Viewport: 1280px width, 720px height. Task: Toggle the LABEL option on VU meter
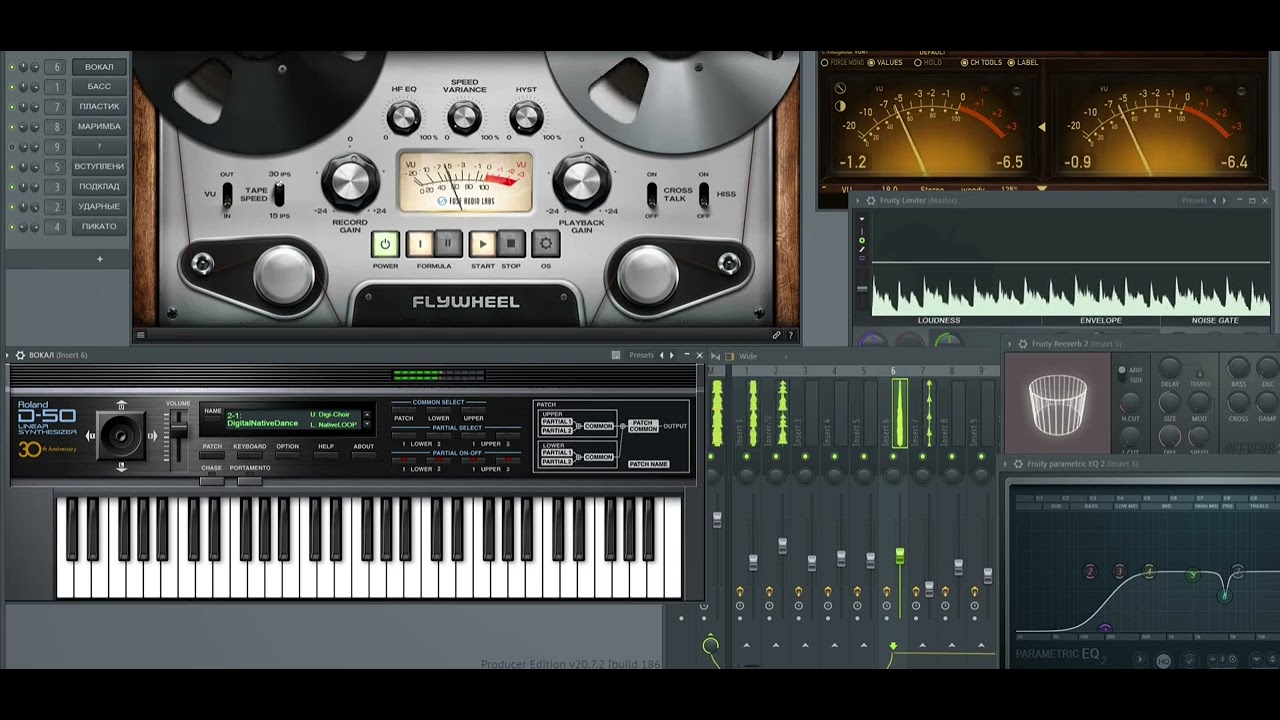1022,62
